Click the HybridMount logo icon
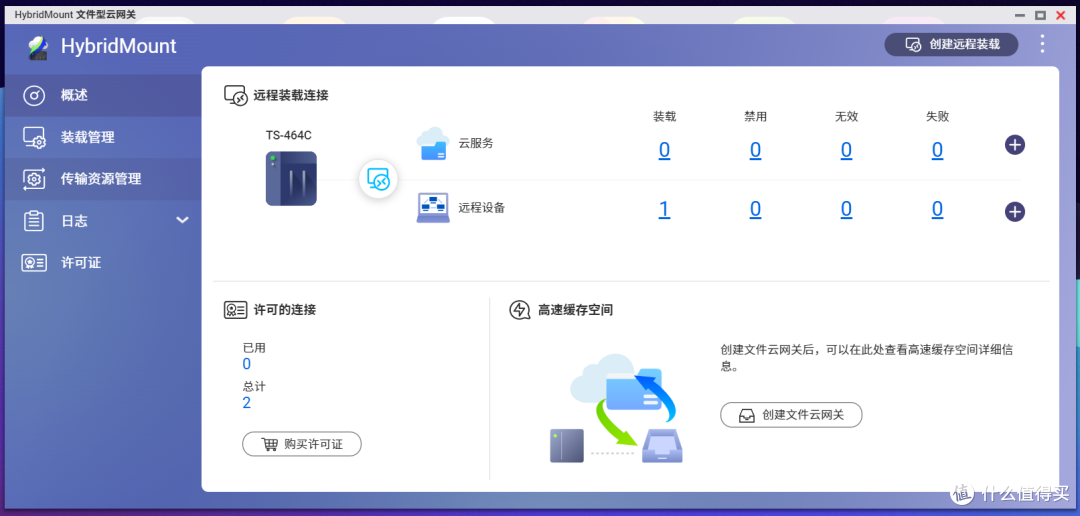This screenshot has height=516, width=1080. tap(39, 46)
